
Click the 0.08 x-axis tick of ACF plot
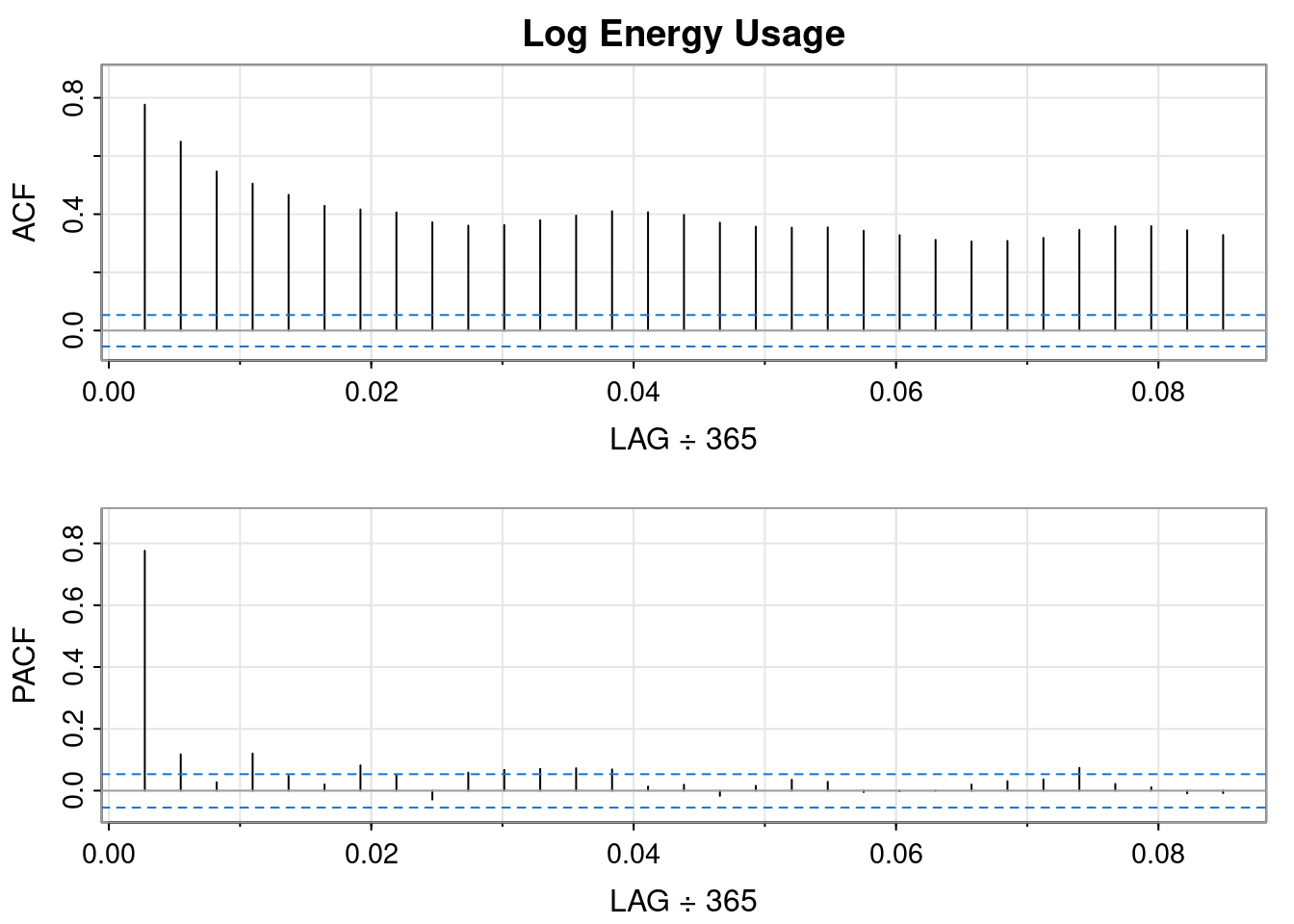[x=1157, y=393]
